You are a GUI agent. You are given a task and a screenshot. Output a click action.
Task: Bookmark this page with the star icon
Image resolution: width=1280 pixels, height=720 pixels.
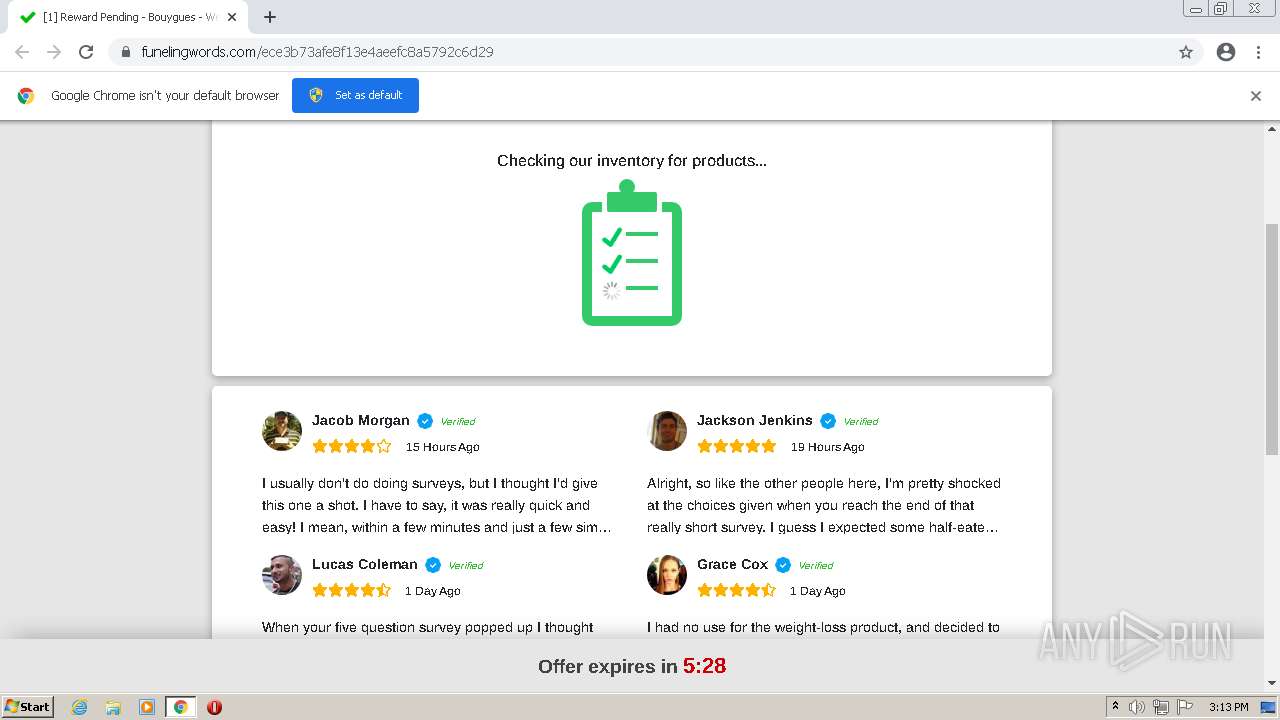[1186, 52]
